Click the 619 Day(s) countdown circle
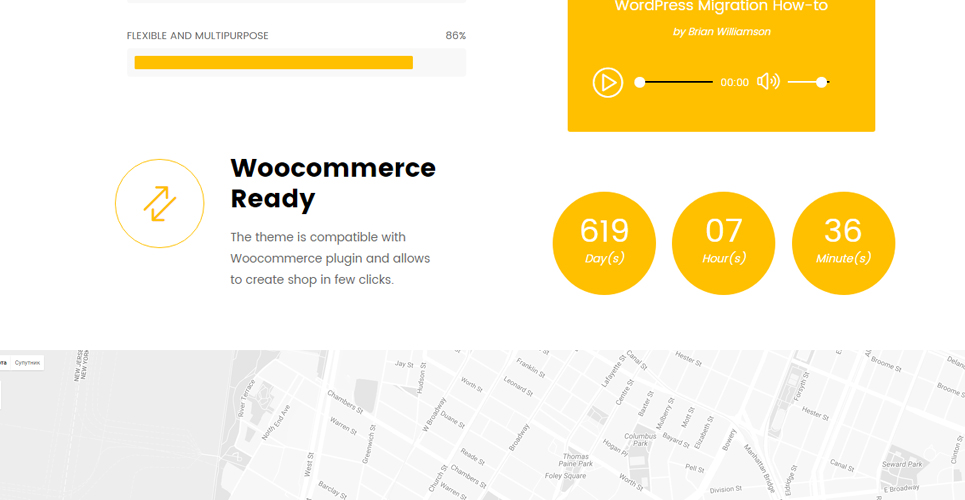 [x=604, y=243]
